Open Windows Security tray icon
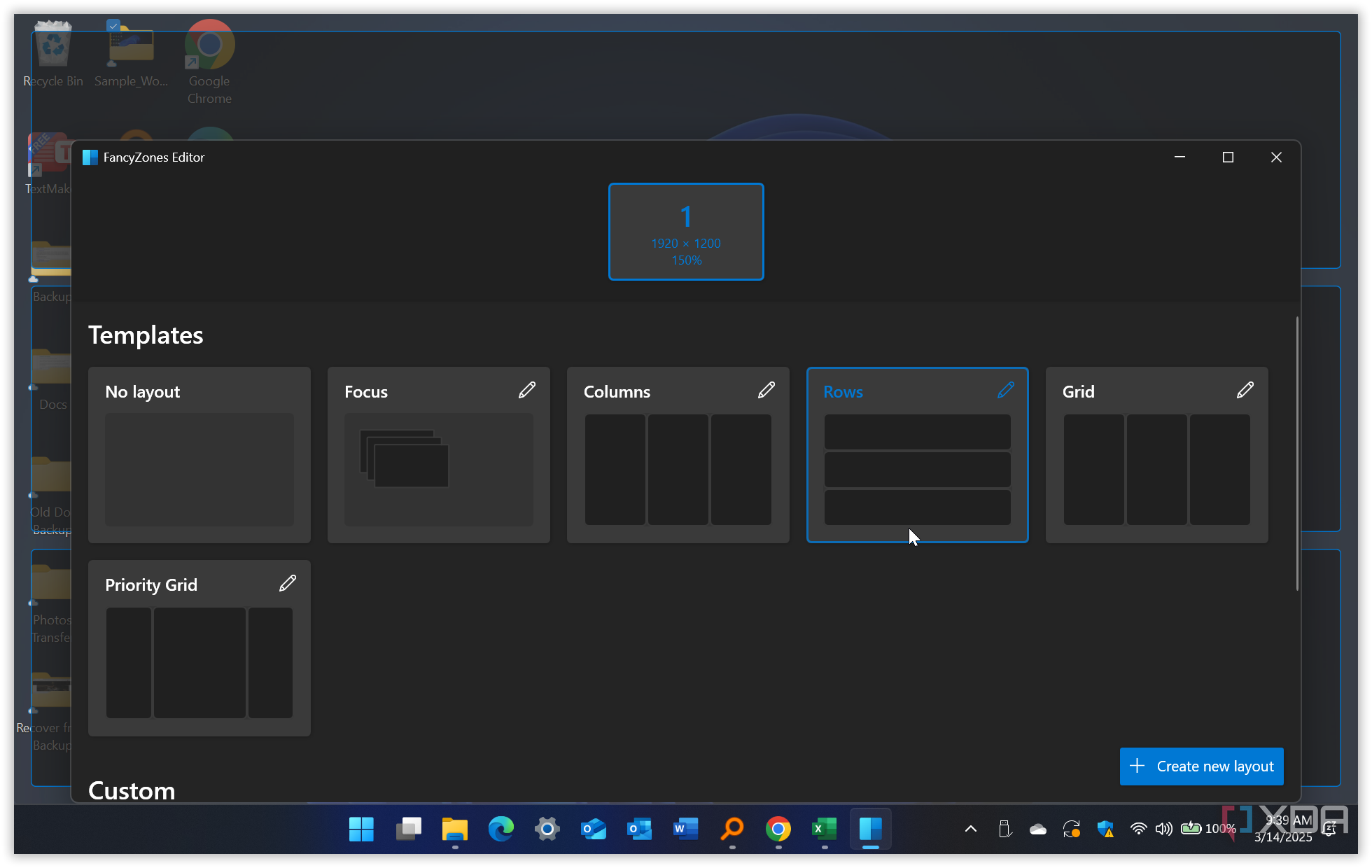 point(1105,829)
